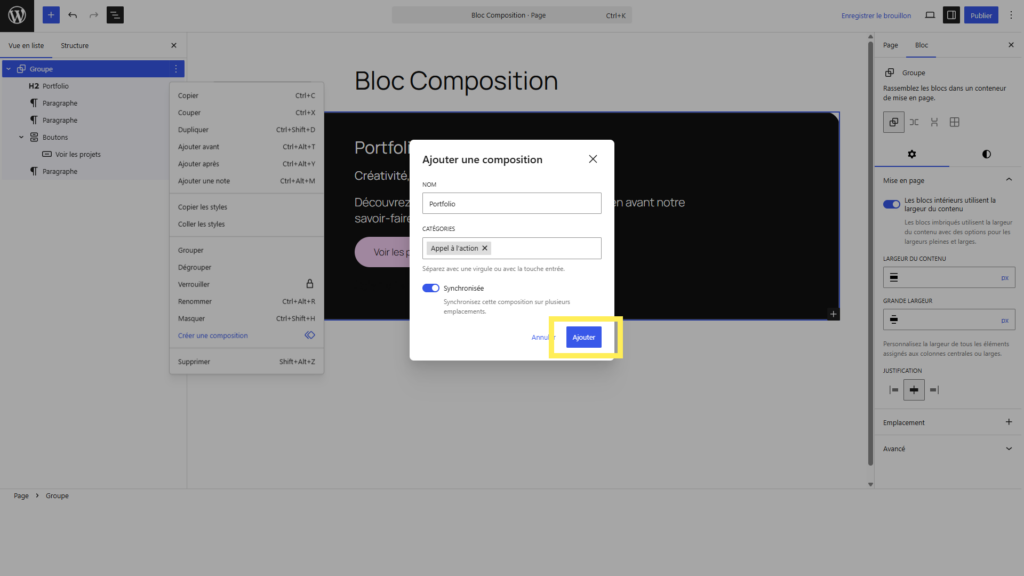Screen dimensions: 1024x576
Task: Choose Ajouter une note menu entry
Action: coord(246,181)
